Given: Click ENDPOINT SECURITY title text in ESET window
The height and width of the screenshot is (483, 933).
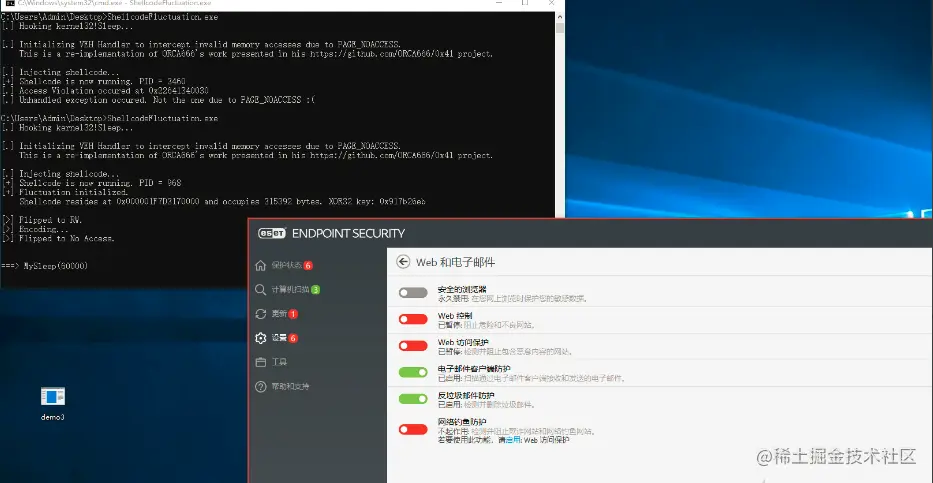Looking at the screenshot, I should 348,233.
